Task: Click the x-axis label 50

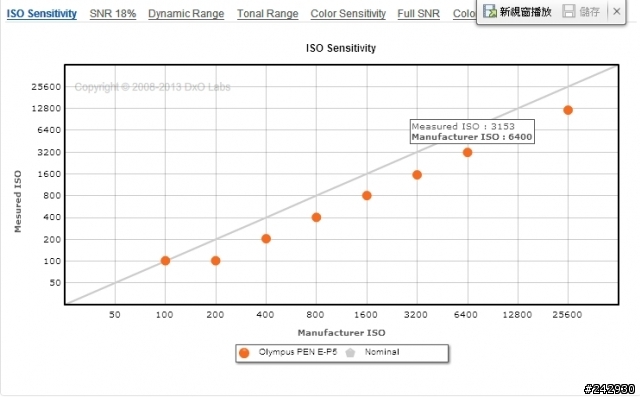Action: [x=115, y=315]
